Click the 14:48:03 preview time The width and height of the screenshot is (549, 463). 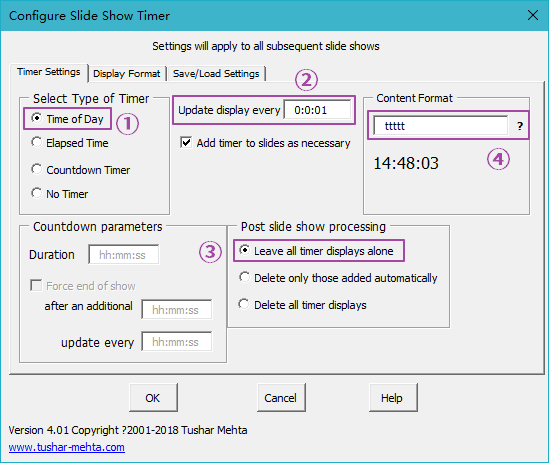coord(406,163)
